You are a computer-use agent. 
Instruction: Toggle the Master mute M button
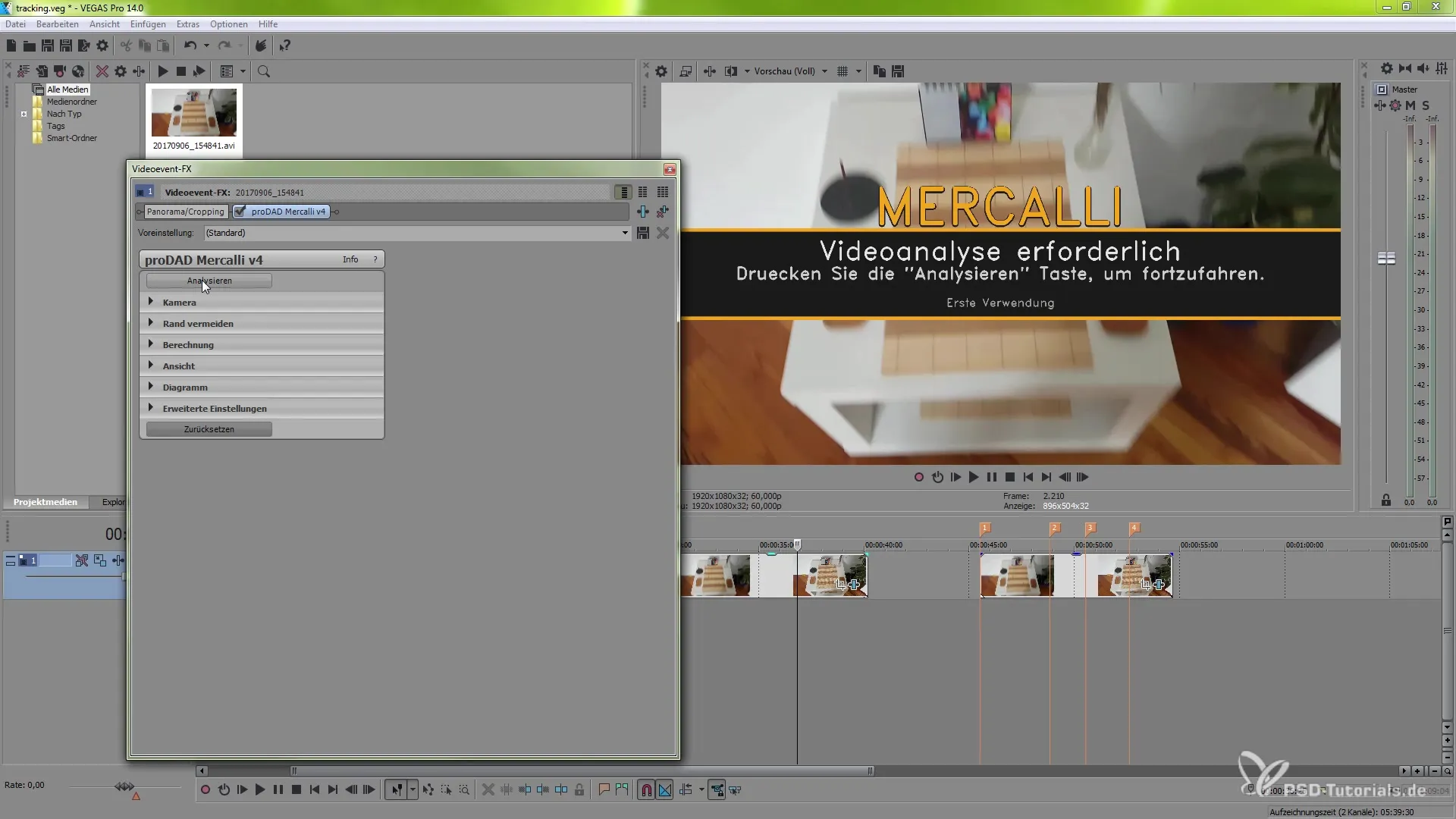click(1410, 105)
